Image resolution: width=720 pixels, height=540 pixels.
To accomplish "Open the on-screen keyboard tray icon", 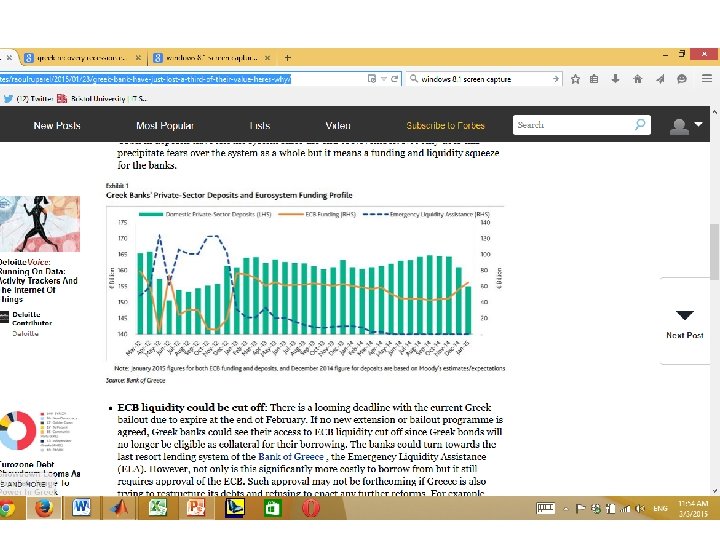I will pyautogui.click(x=546, y=508).
